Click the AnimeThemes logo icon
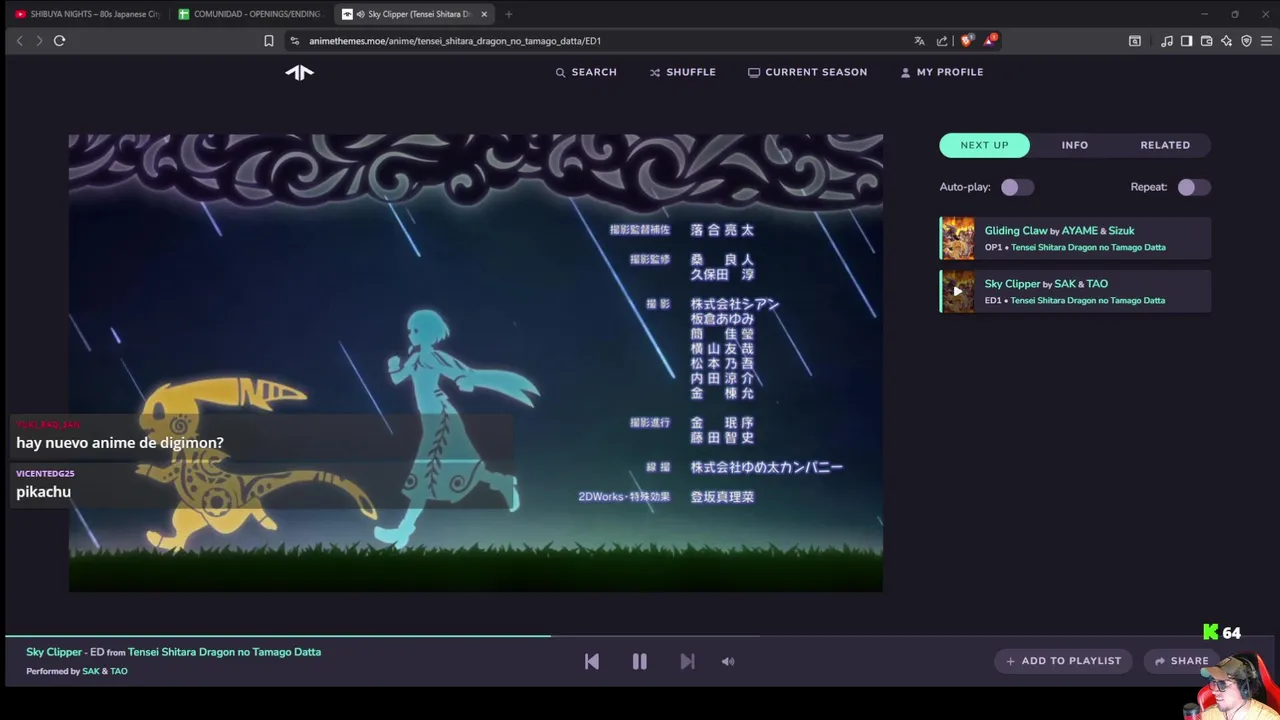 [x=299, y=72]
